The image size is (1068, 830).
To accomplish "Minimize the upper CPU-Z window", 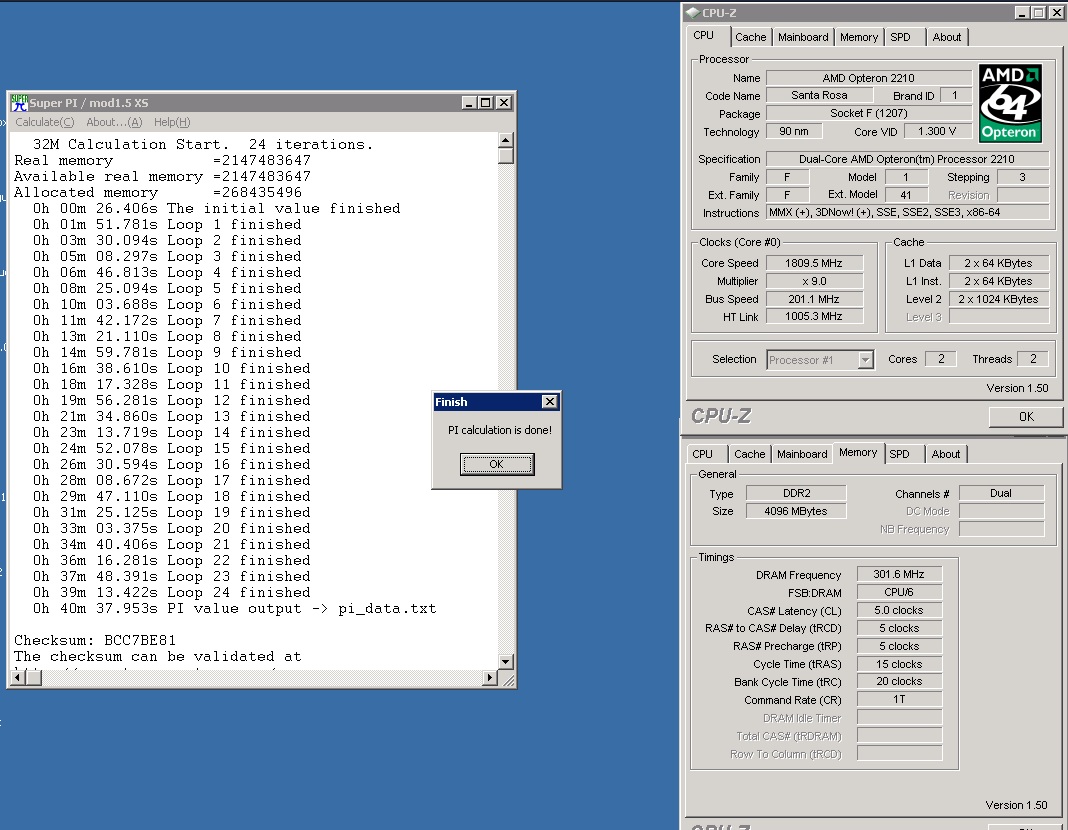I will [1022, 12].
